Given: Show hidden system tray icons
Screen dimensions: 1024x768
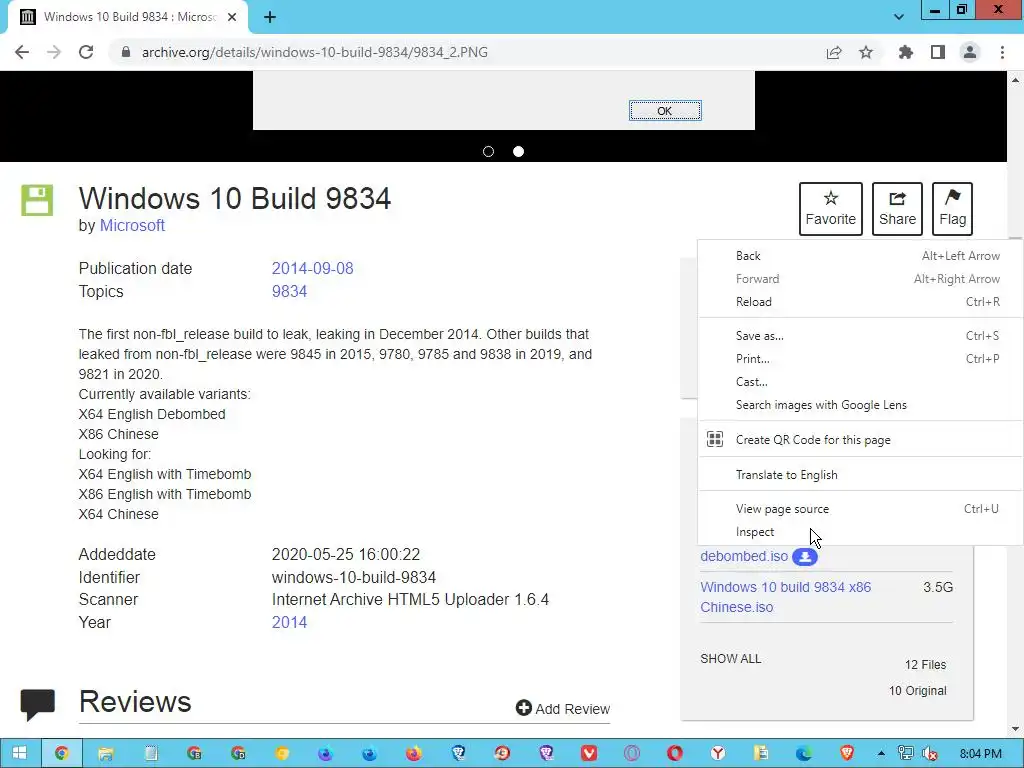Looking at the screenshot, I should [x=881, y=753].
